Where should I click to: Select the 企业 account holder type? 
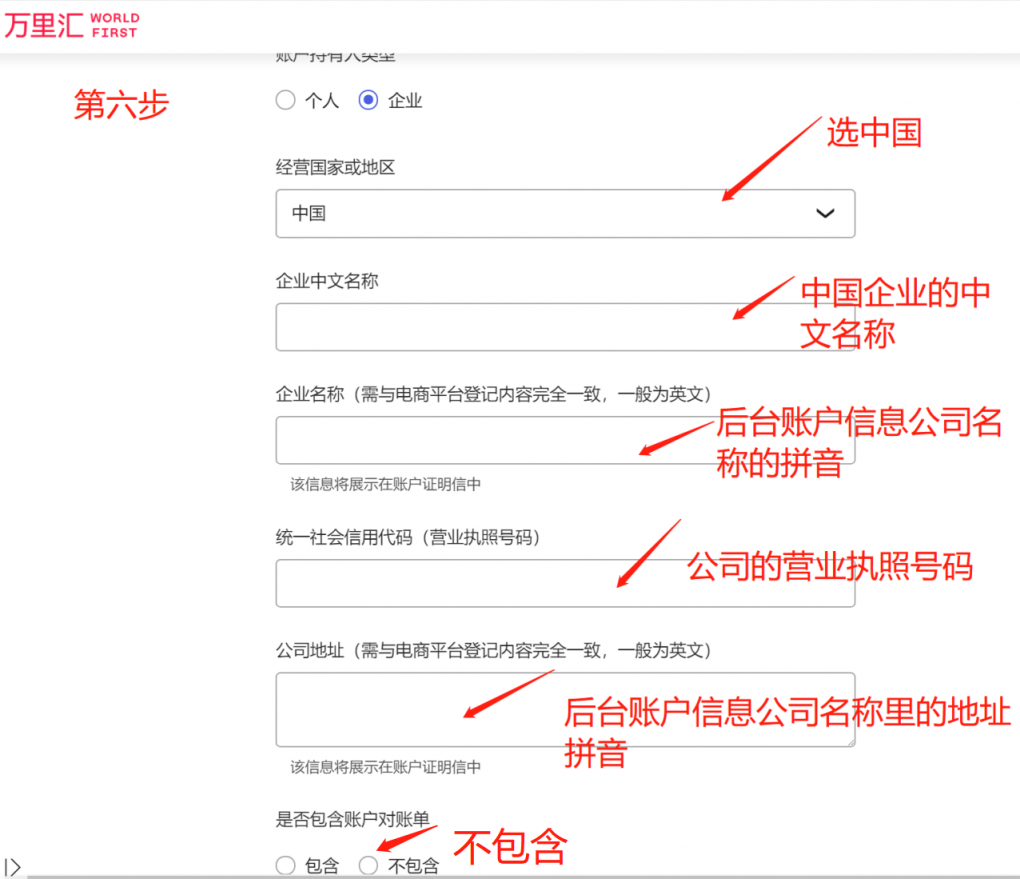click(368, 100)
